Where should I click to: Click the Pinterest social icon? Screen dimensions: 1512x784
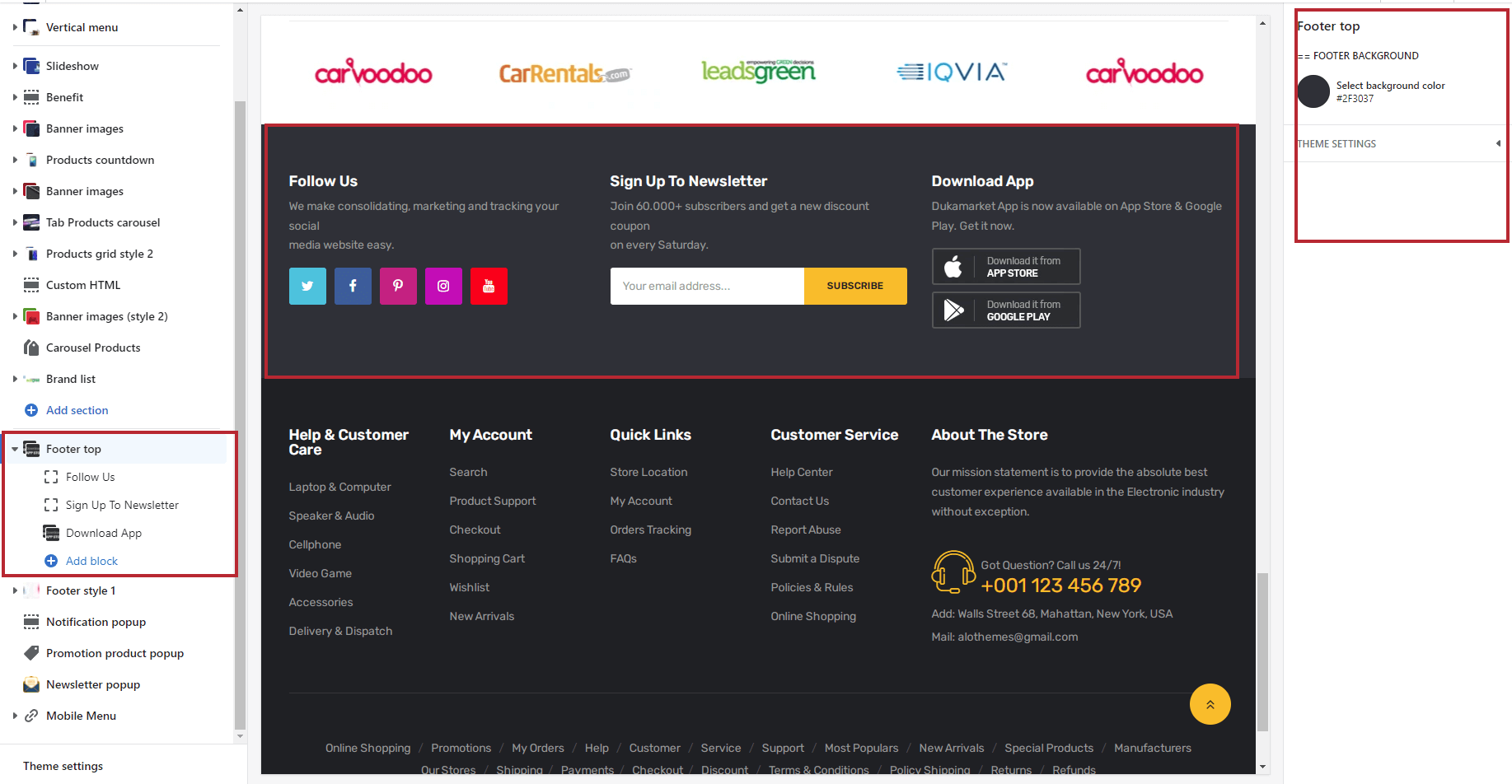click(398, 286)
